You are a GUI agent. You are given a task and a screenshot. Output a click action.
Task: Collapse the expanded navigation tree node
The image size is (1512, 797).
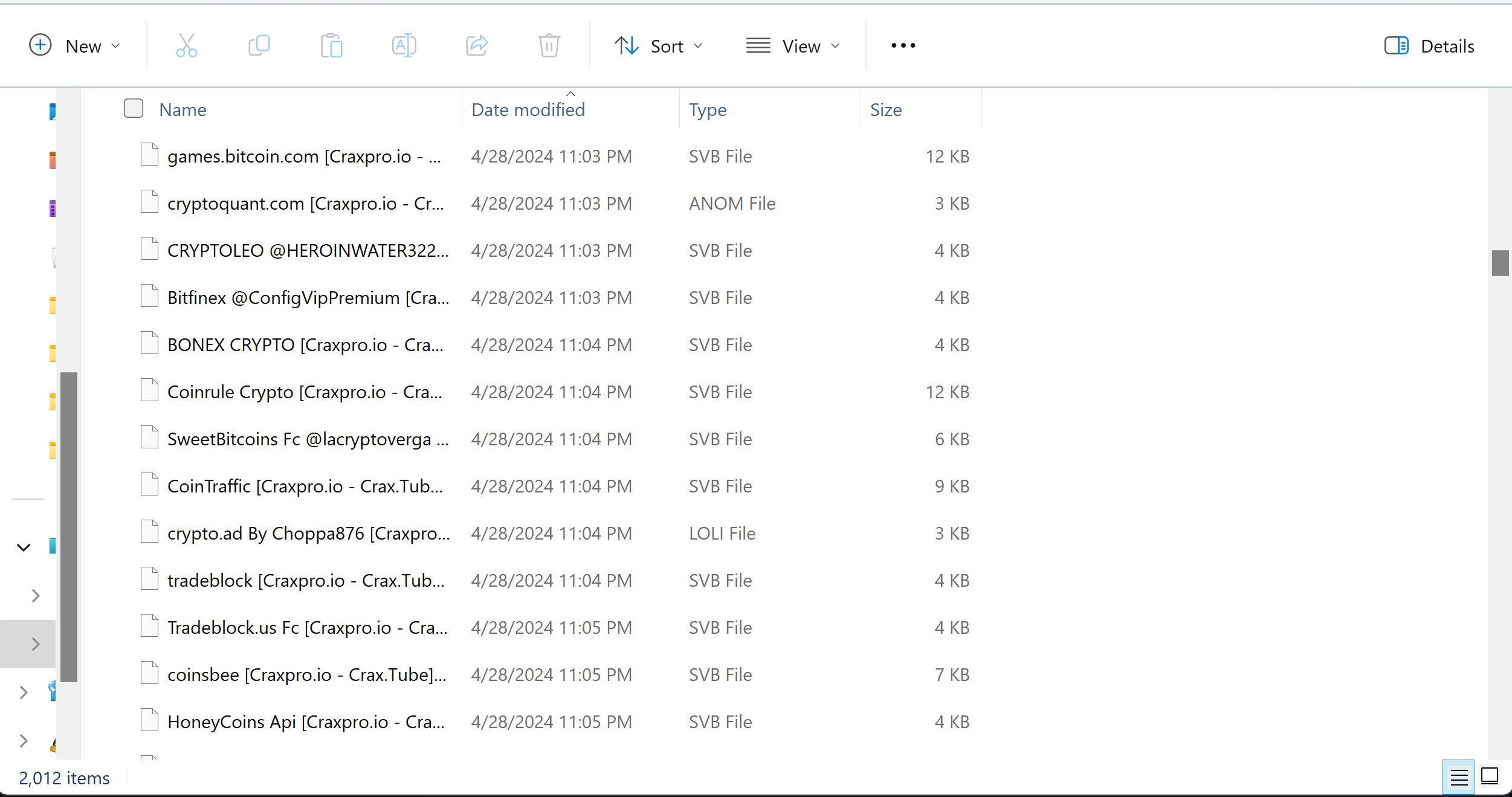tap(24, 547)
